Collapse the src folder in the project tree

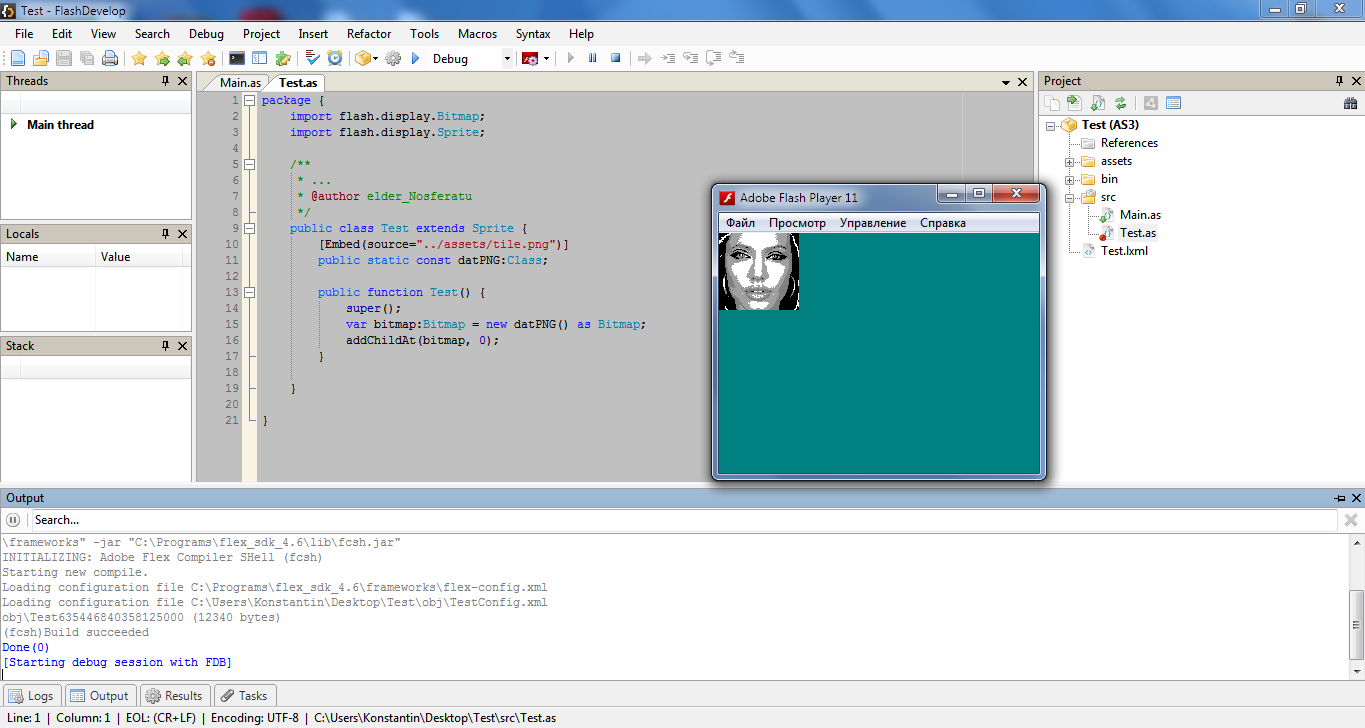(x=1069, y=198)
